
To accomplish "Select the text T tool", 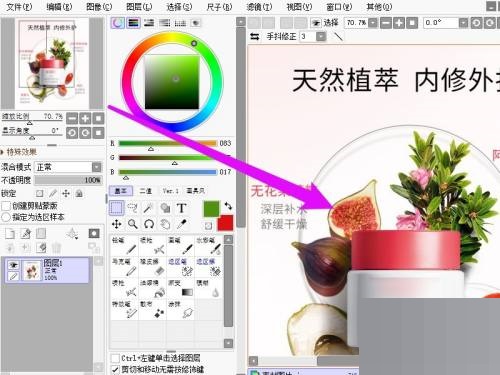I will coord(181,208).
